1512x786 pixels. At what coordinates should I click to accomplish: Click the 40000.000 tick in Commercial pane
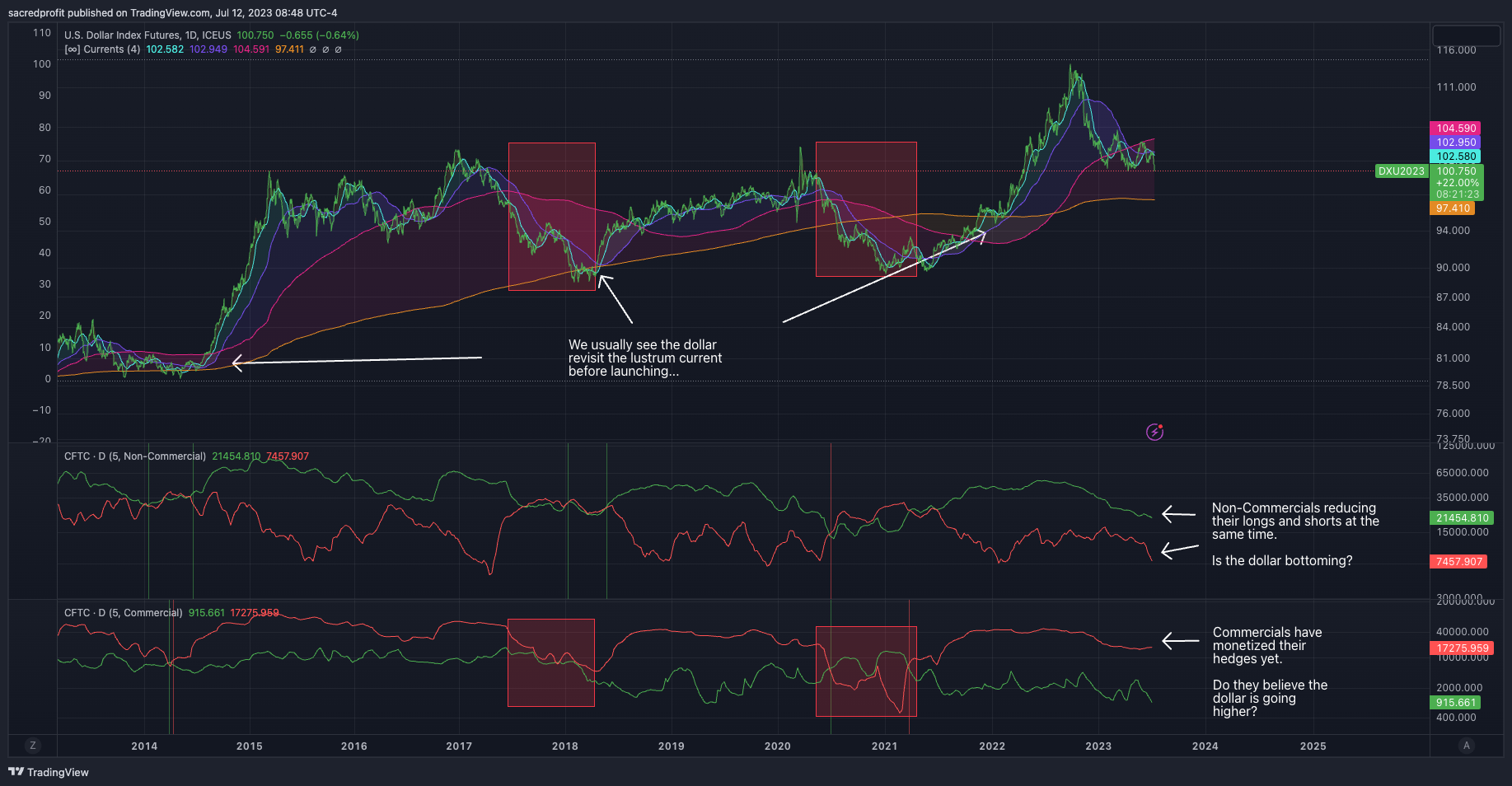point(1463,632)
